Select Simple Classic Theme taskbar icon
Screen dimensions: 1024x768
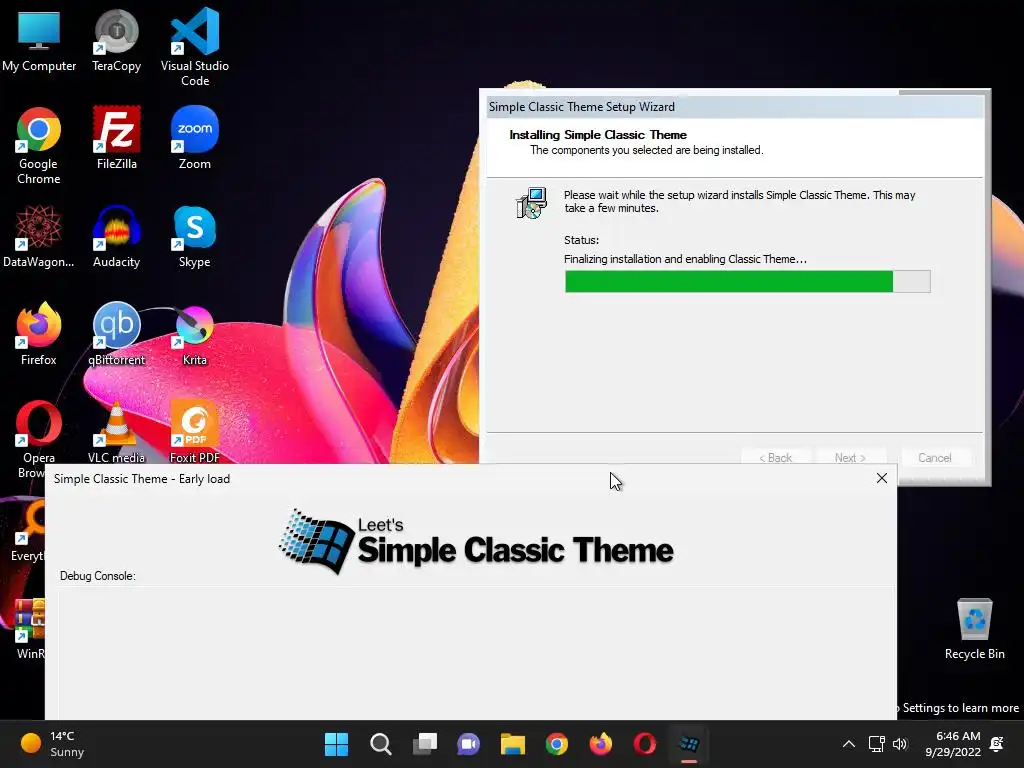click(689, 744)
